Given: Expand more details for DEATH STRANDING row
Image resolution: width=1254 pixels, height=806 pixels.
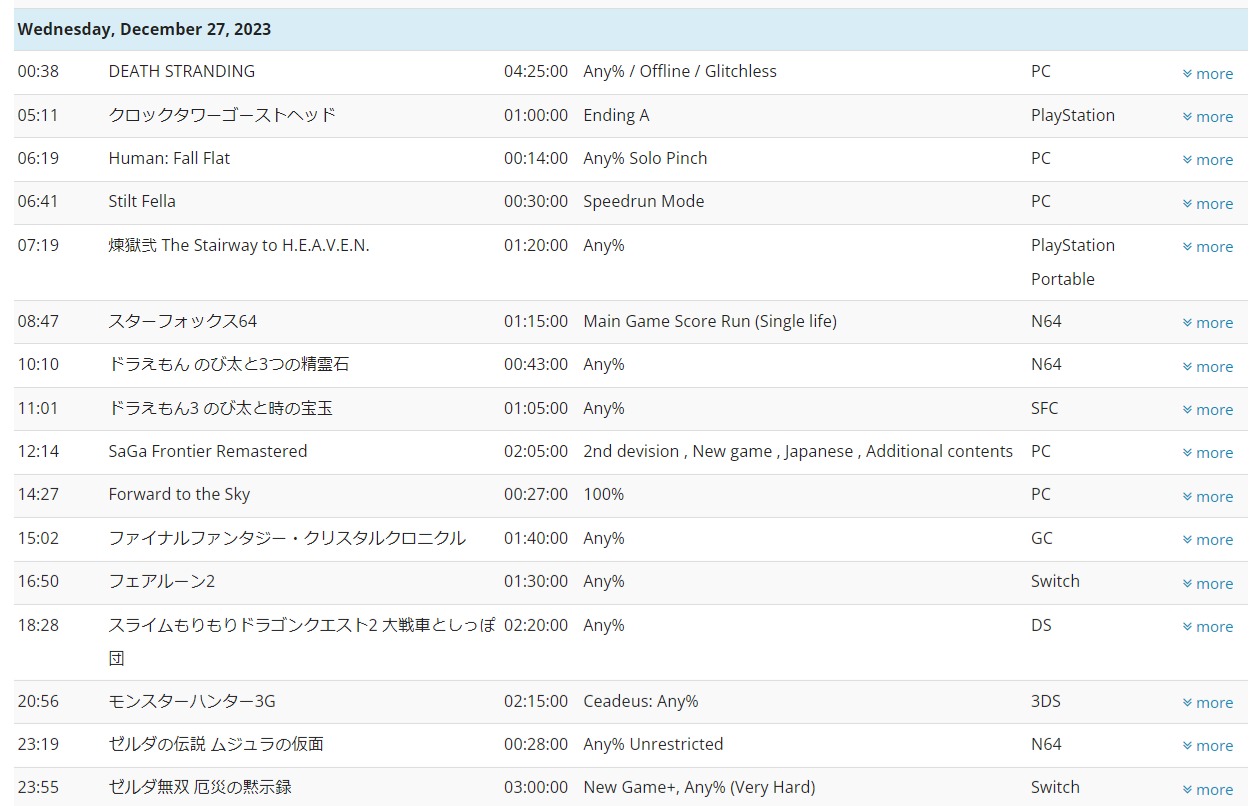Looking at the screenshot, I should coord(1207,73).
